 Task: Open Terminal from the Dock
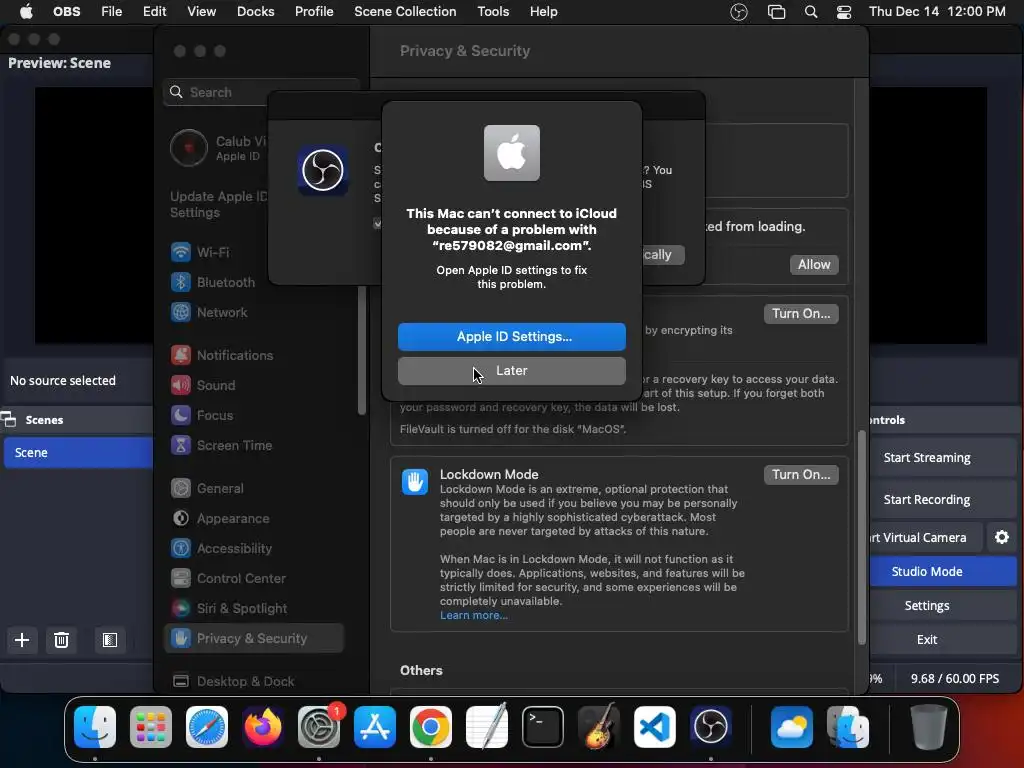click(543, 727)
